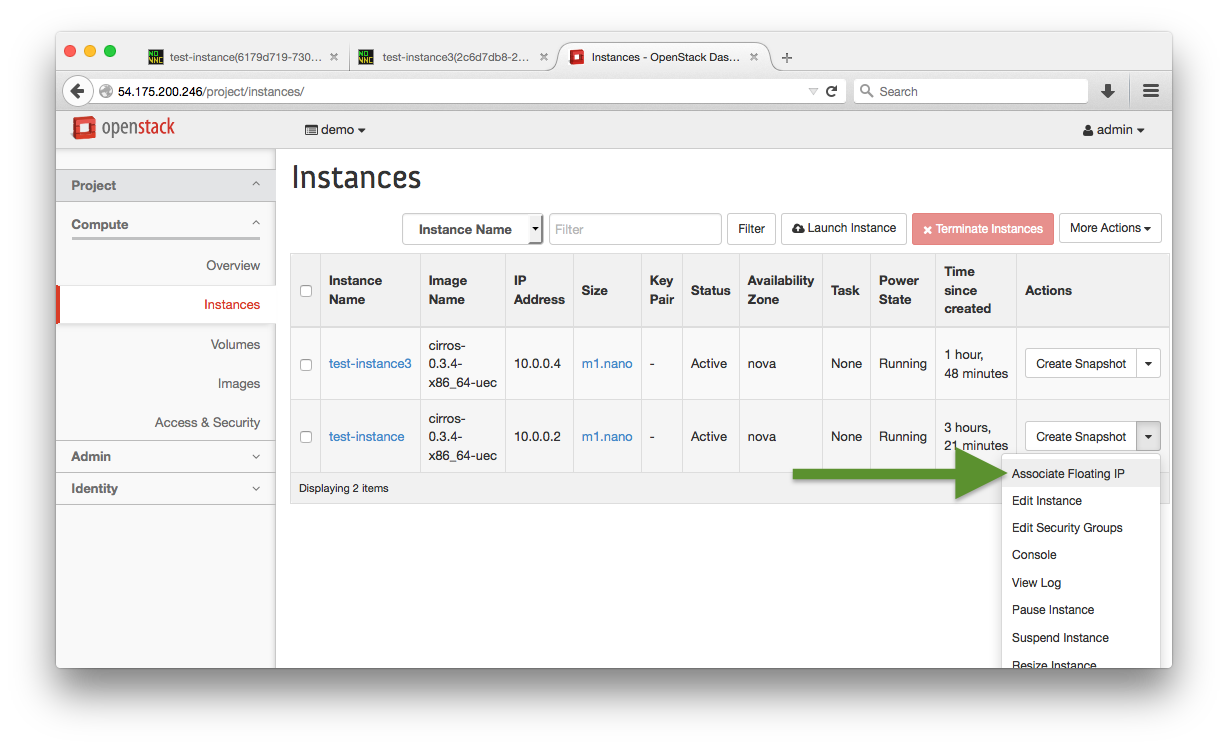
Task: Open the More Actions dropdown
Action: 1109,228
